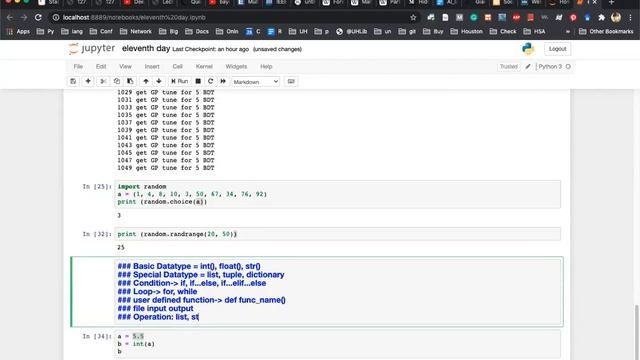Open the Help menu in Jupyter
This screenshot has height=360, width=640.
(266, 67)
